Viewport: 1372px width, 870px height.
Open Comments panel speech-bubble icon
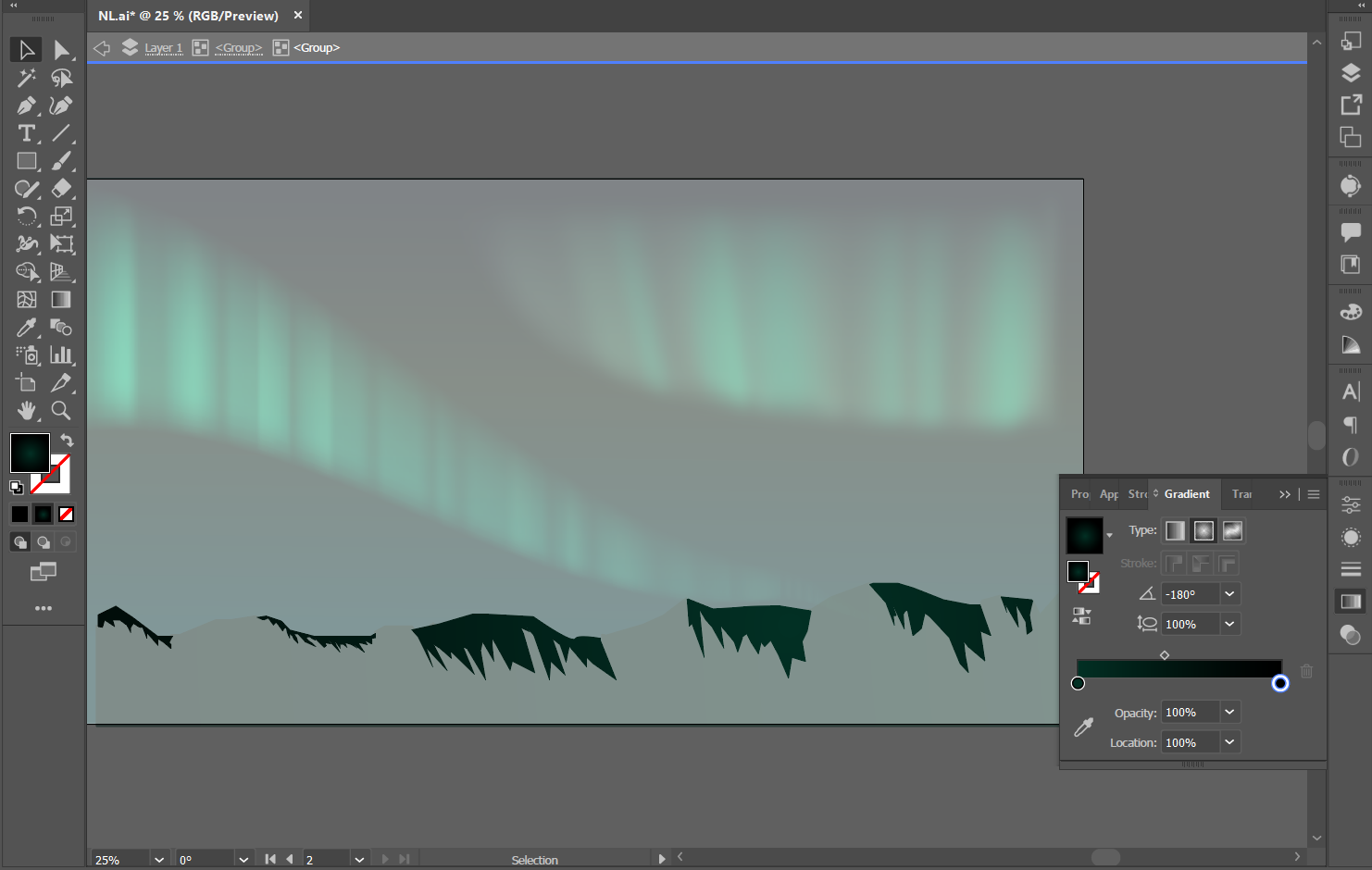click(1351, 232)
